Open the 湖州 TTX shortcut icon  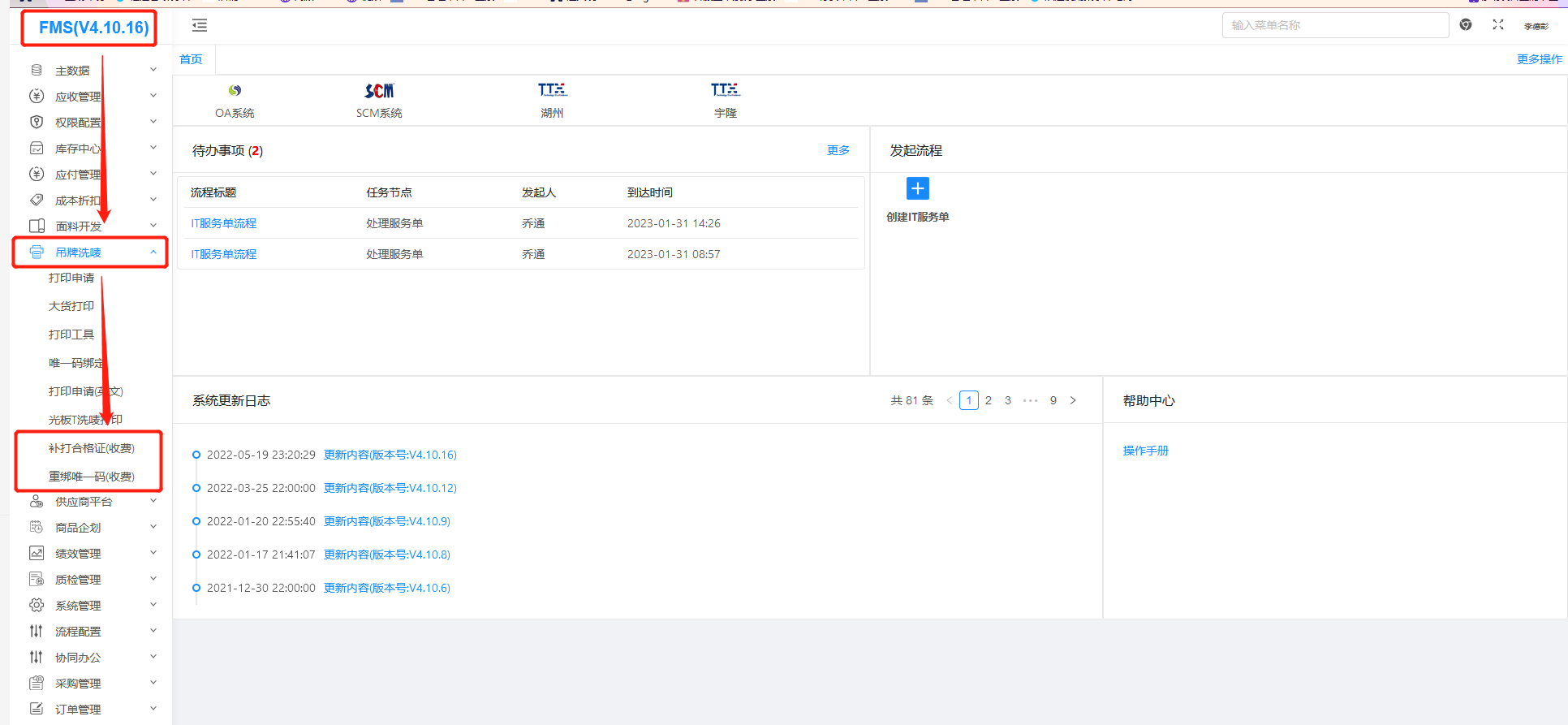click(x=552, y=90)
